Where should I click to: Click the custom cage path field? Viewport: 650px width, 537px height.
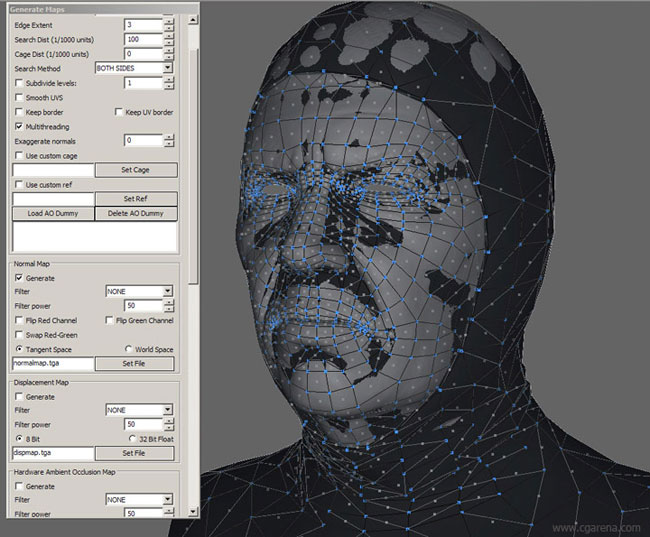coord(53,170)
